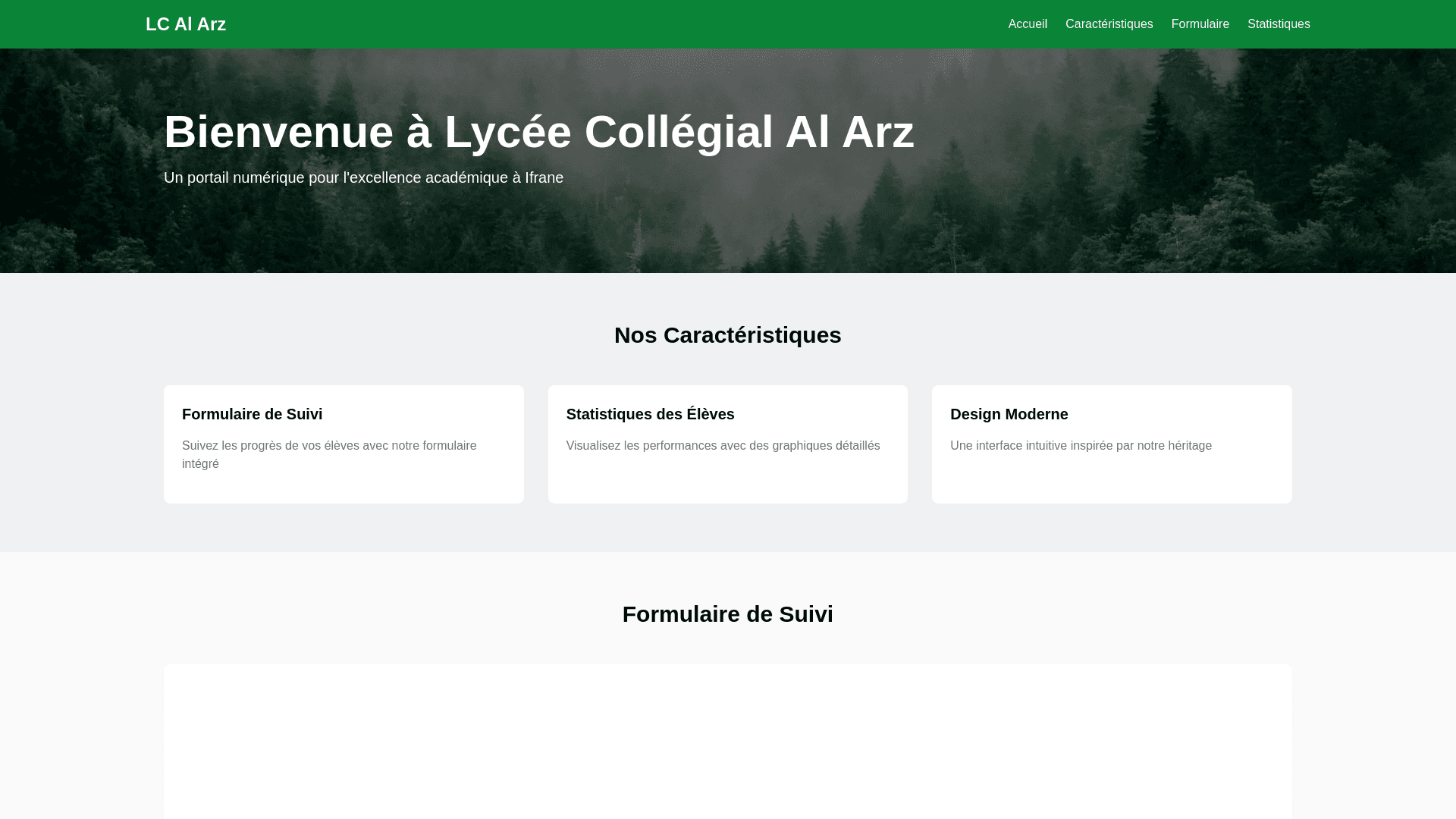Click empty space in Design Moderne card

[1112, 482]
